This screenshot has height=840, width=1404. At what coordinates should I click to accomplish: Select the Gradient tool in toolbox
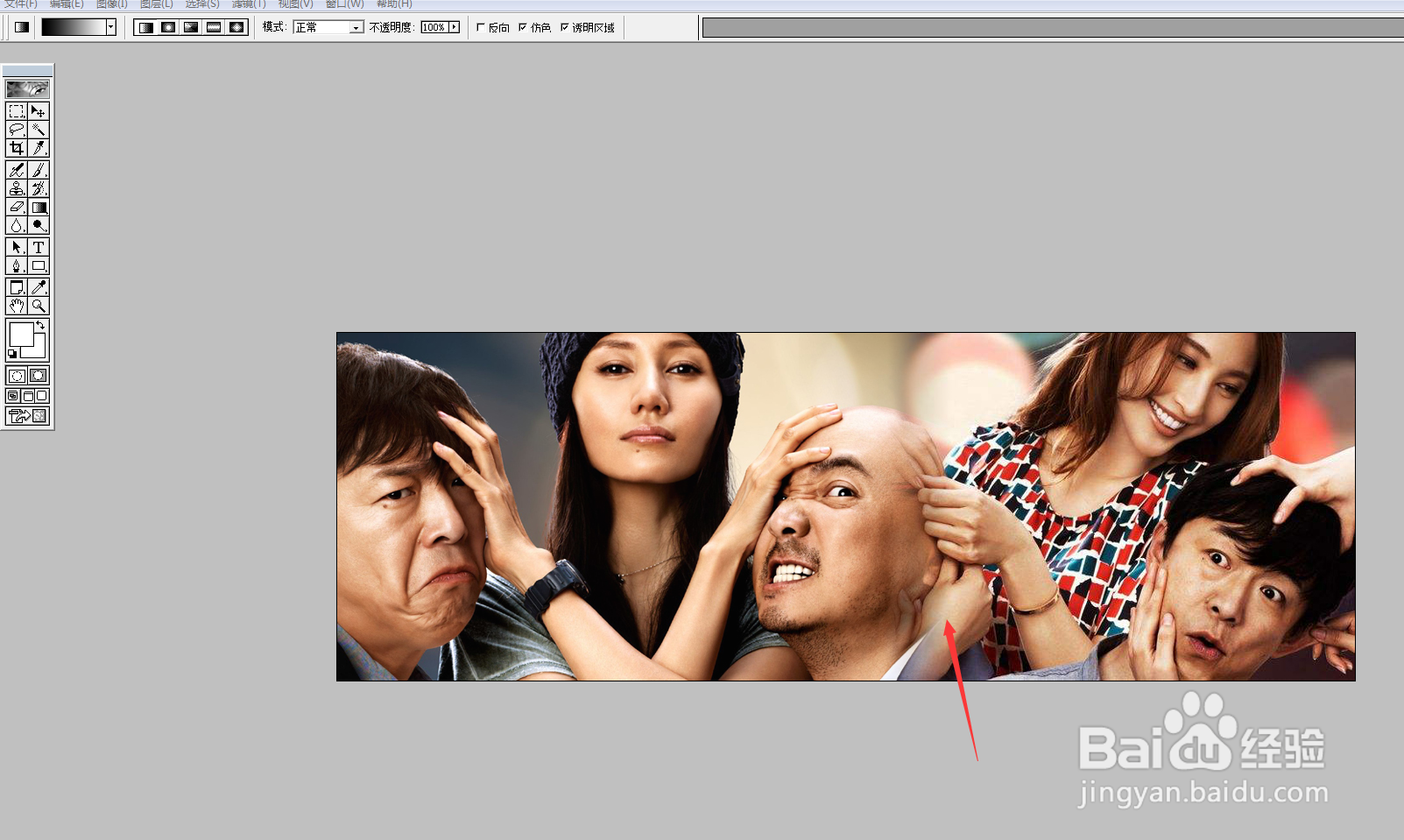click(x=39, y=207)
